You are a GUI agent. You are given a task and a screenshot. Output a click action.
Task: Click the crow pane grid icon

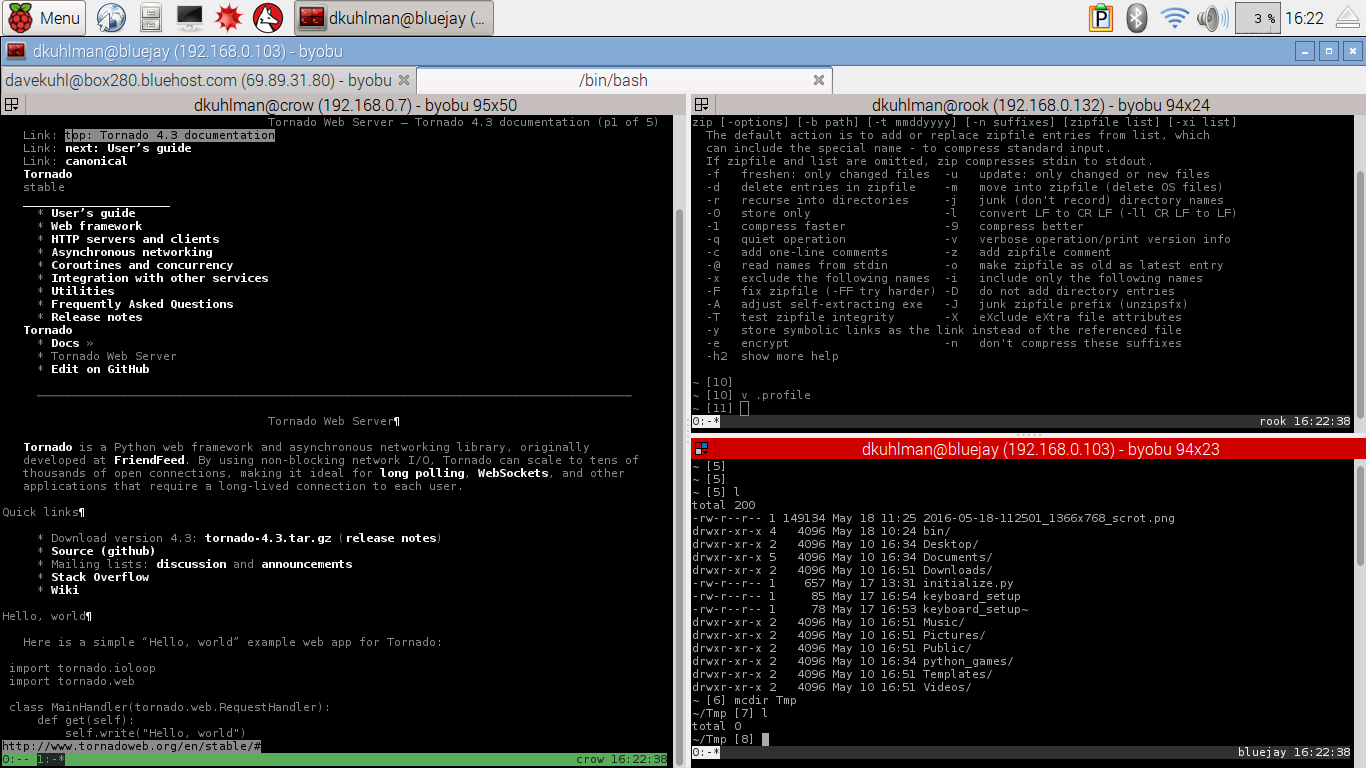click(11, 104)
